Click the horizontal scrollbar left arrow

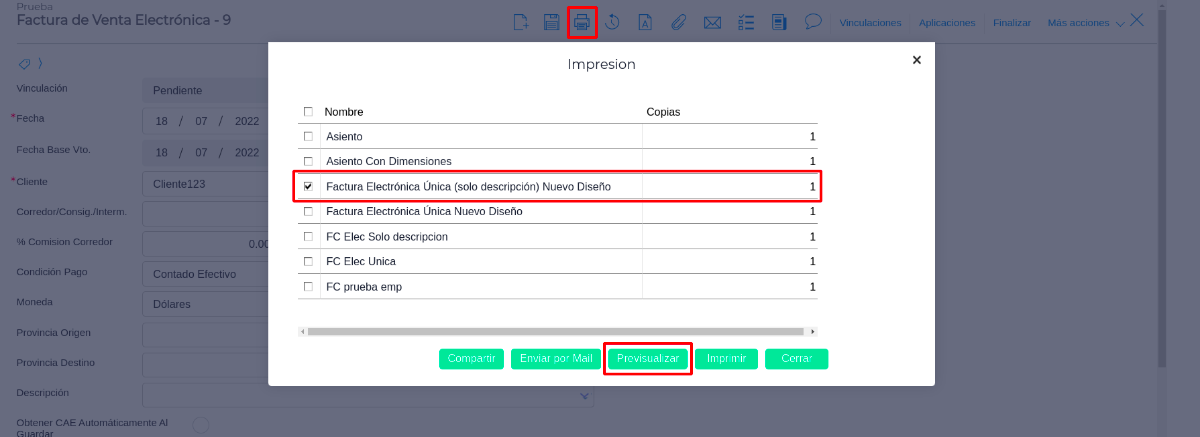(302, 331)
